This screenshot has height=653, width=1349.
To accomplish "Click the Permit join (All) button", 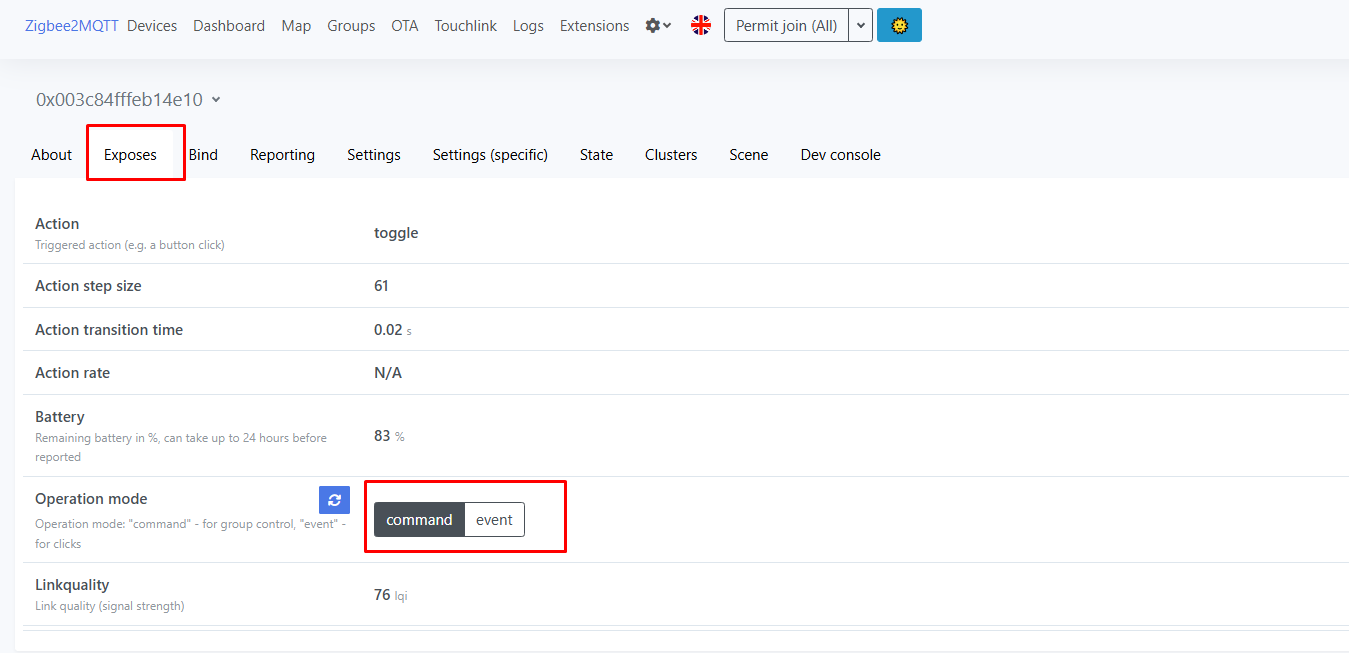I will click(786, 26).
